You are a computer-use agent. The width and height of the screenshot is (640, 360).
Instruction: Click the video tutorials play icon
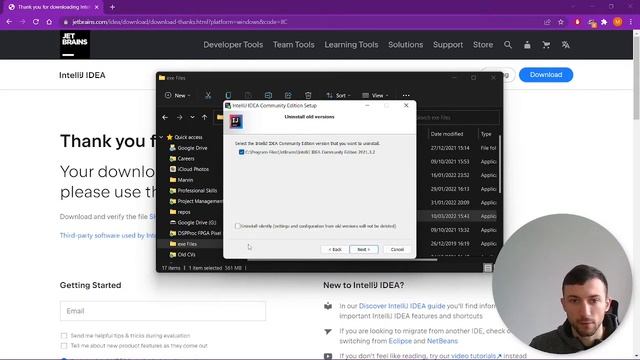point(328,356)
